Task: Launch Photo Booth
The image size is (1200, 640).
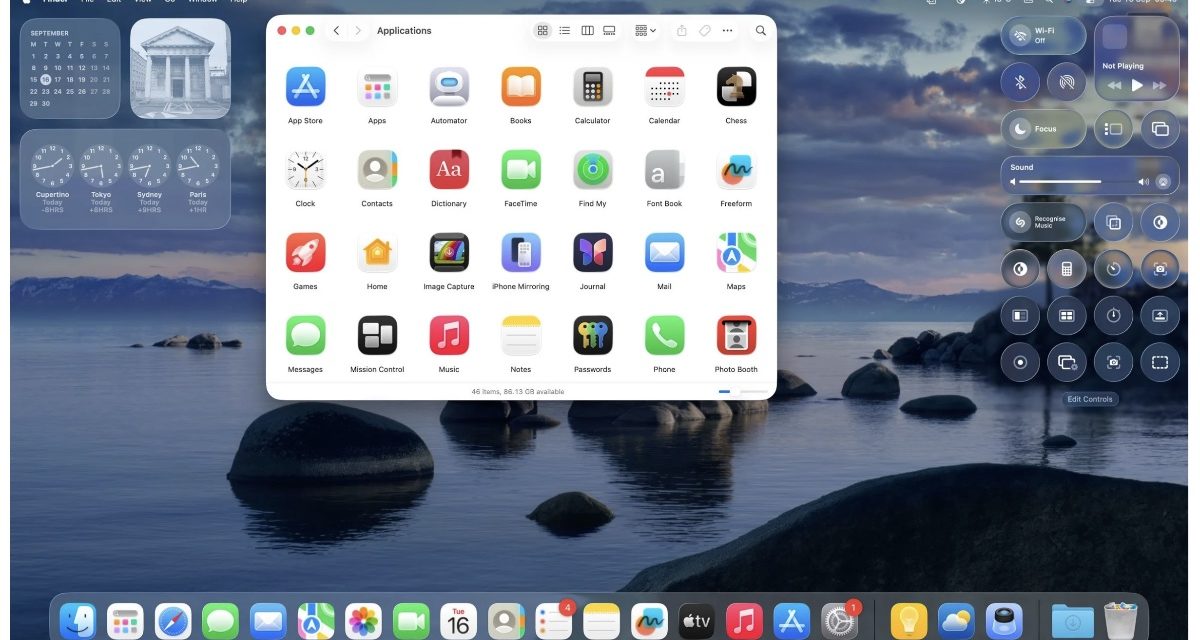Action: (736, 335)
